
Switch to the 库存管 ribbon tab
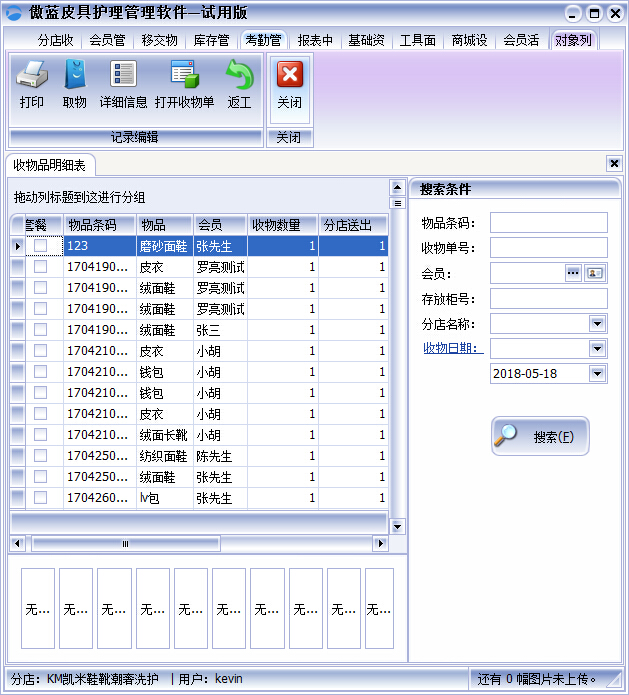click(x=211, y=41)
